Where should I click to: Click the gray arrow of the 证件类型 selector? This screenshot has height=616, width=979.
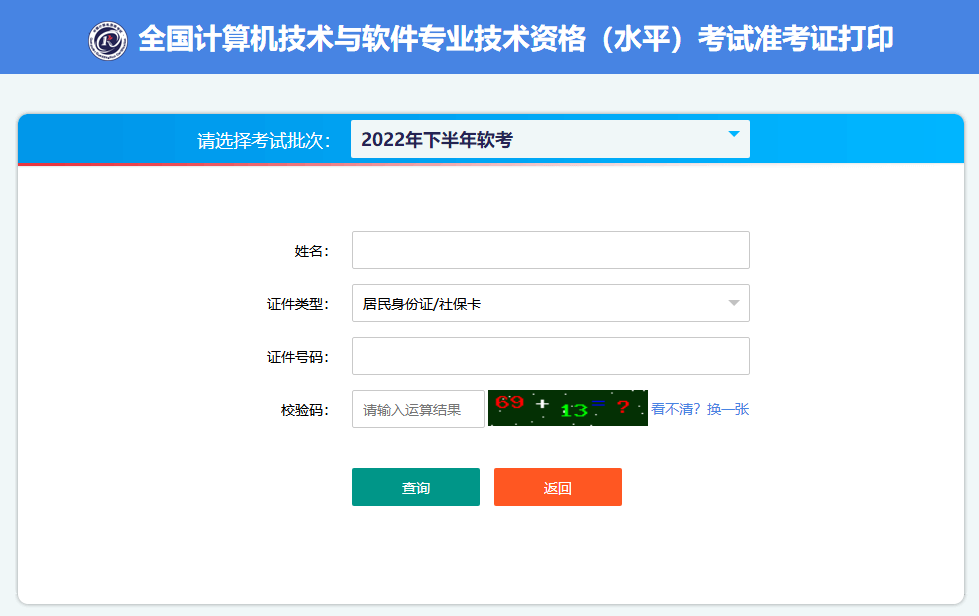[734, 303]
